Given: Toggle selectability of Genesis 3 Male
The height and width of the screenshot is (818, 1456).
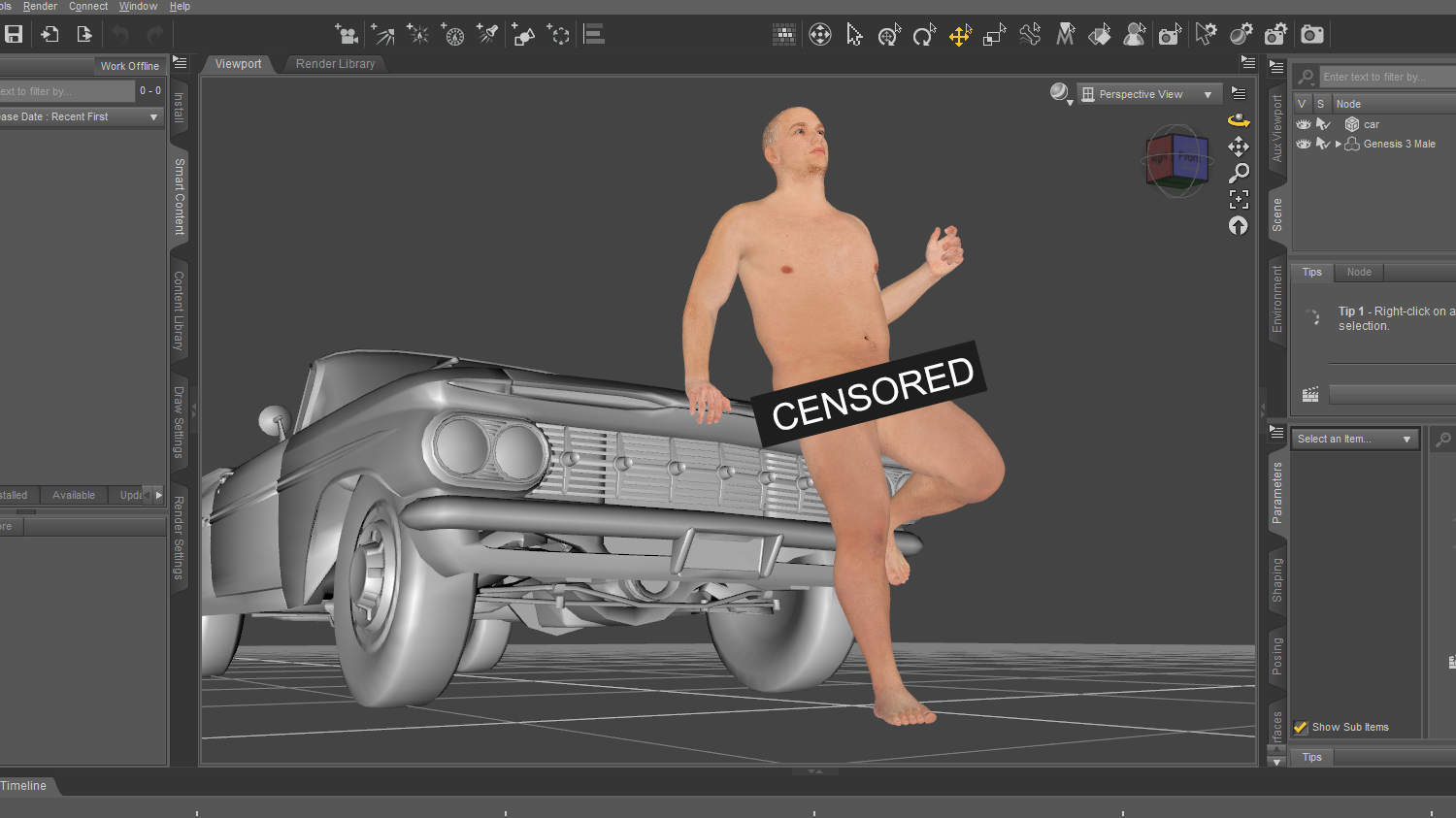Looking at the screenshot, I should pos(1324,144).
